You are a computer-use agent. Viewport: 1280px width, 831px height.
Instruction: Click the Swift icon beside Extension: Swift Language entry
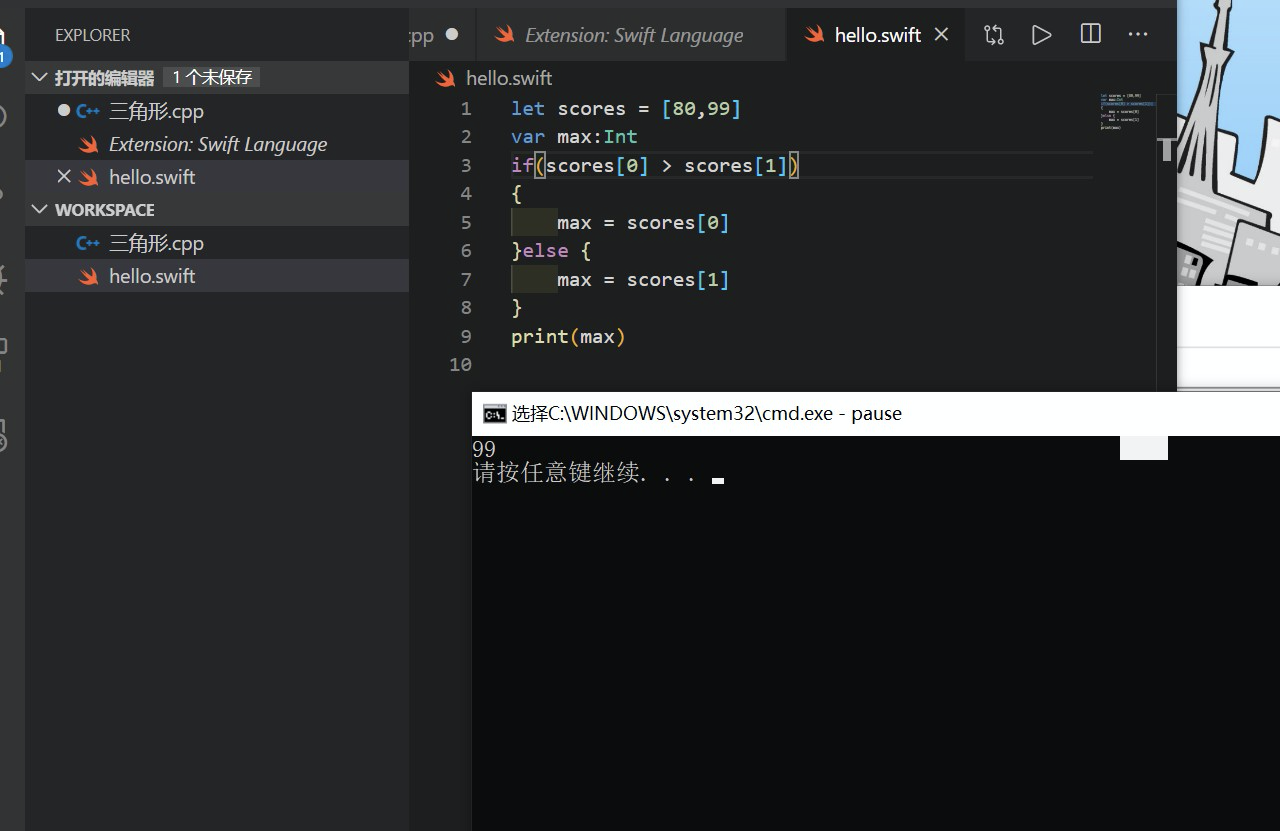point(88,144)
